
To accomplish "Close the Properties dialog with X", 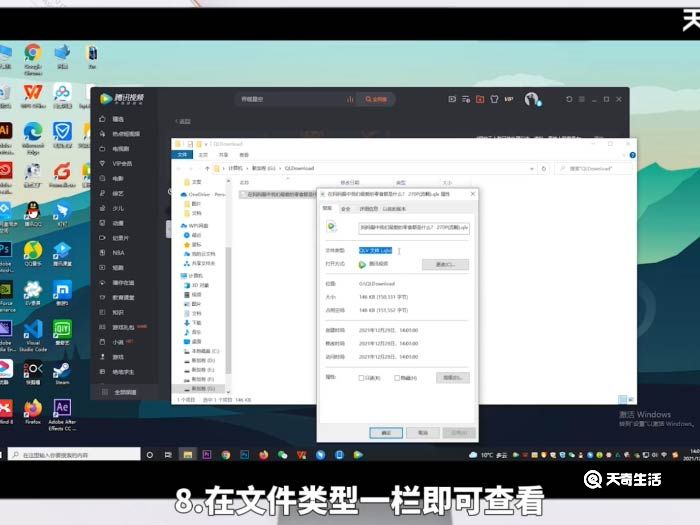I will [473, 194].
